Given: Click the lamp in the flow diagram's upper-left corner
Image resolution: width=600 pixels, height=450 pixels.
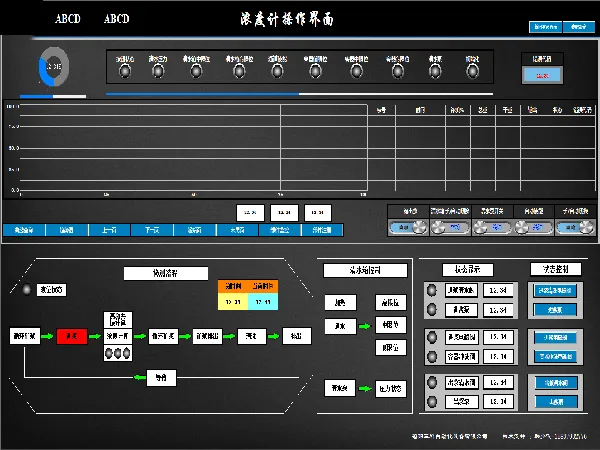Looking at the screenshot, I should [27, 290].
